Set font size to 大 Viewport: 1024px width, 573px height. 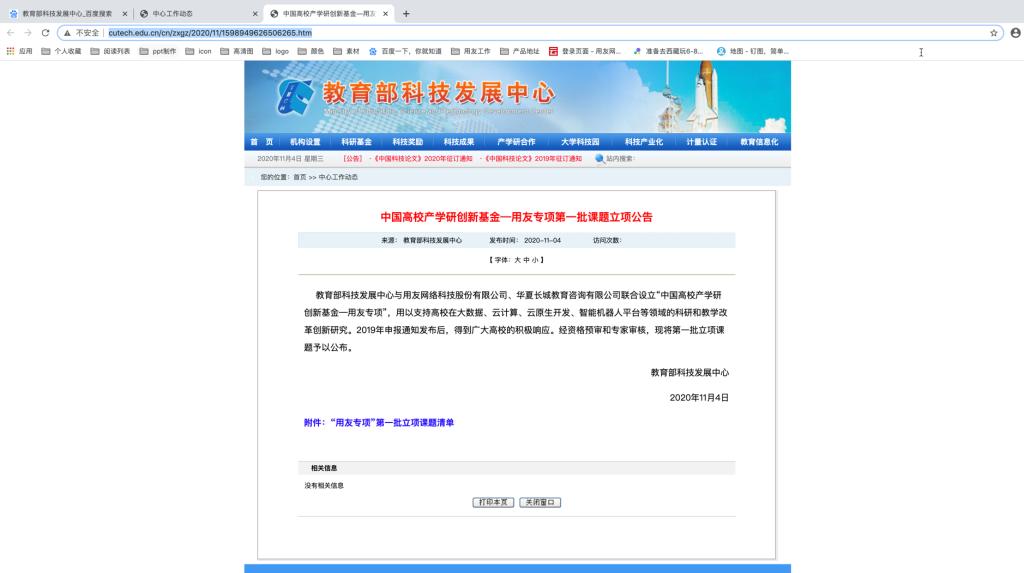coord(517,260)
